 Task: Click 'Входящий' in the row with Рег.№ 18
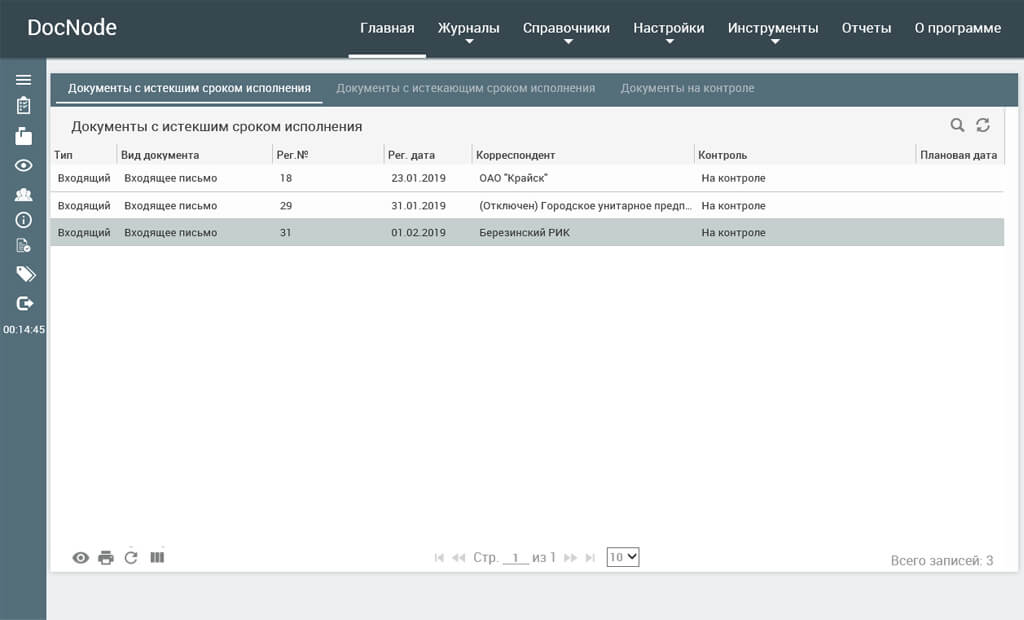[x=84, y=178]
